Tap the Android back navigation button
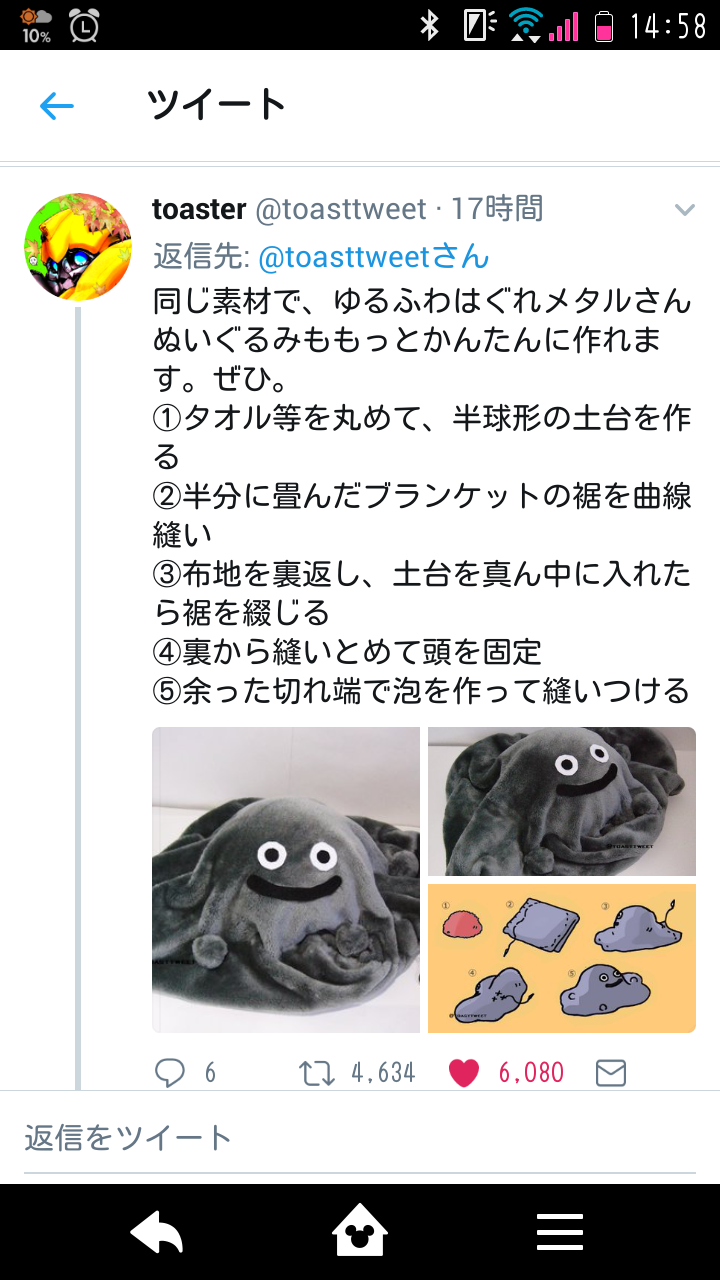Screen dimensions: 720x1280 pyautogui.click(x=157, y=1232)
